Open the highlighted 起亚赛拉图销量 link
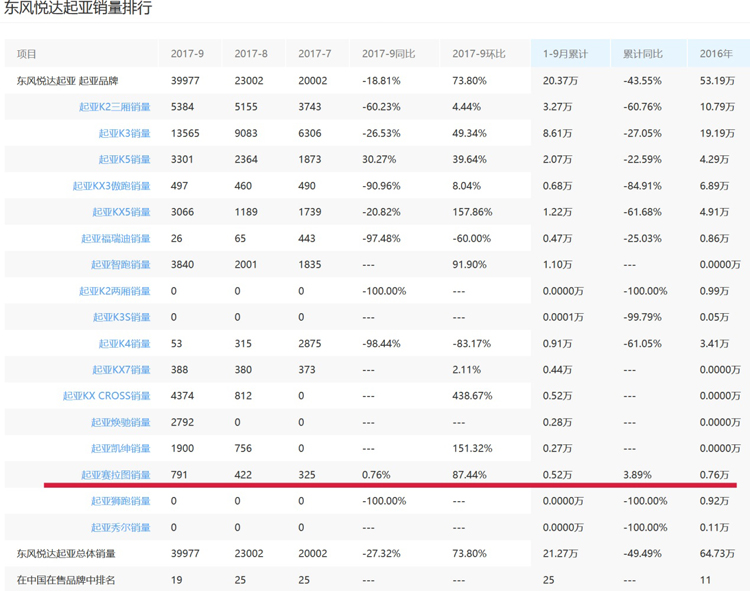This screenshot has width=750, height=591. pos(115,475)
